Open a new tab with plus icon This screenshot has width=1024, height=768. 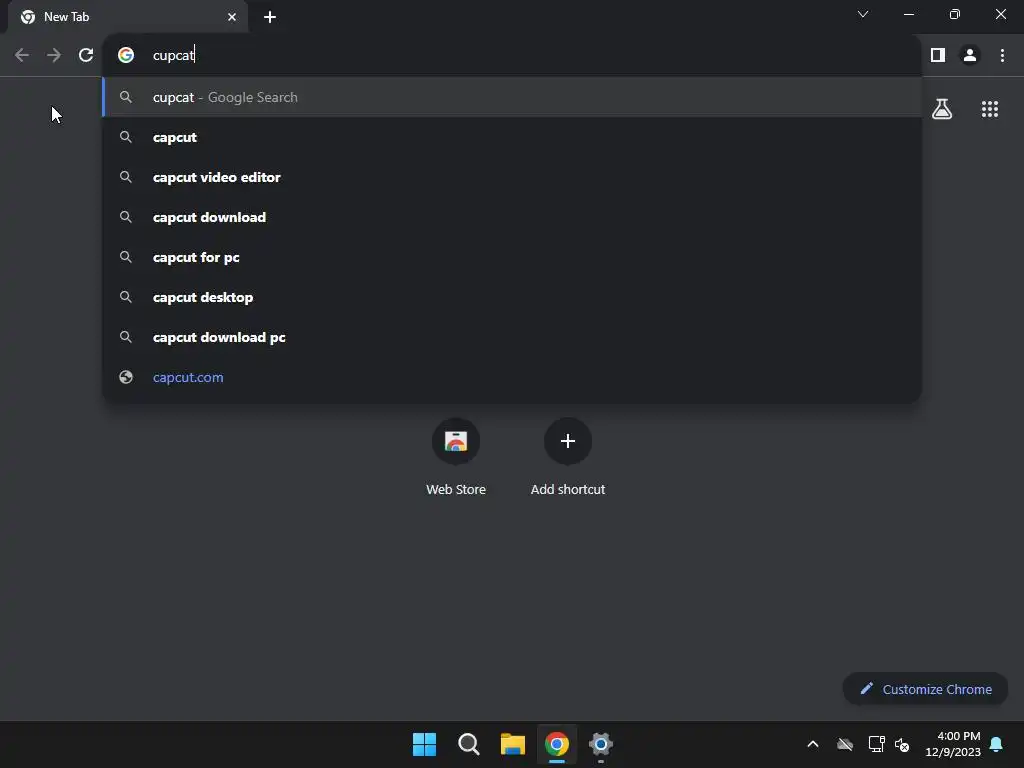pyautogui.click(x=270, y=17)
